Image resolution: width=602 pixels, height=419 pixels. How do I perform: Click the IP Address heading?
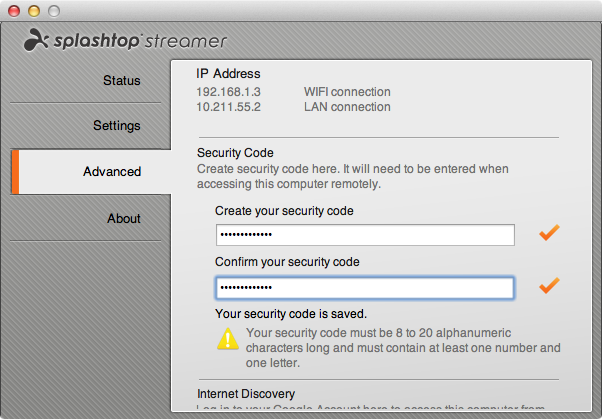coord(228,73)
